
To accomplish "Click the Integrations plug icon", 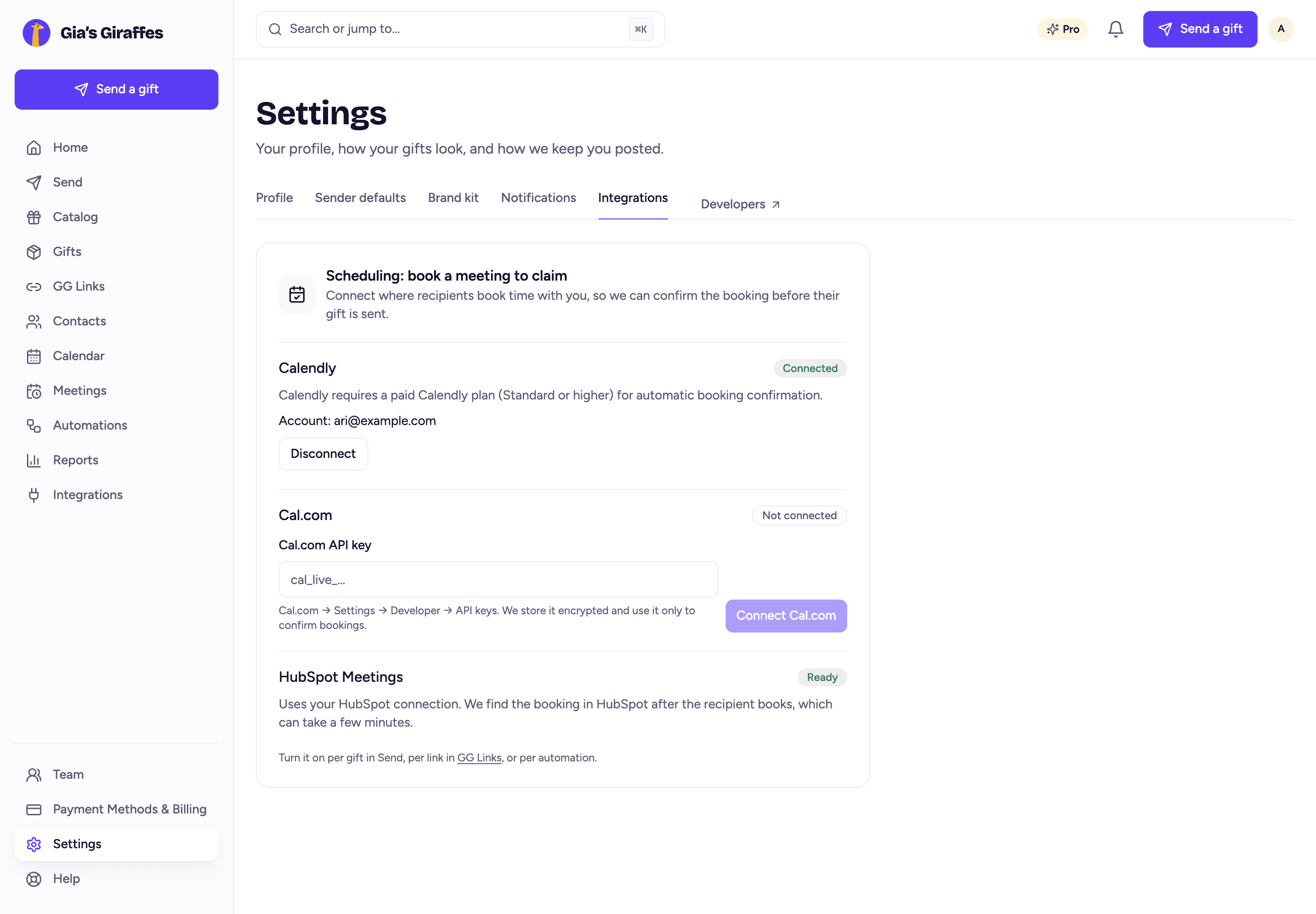I will click(x=34, y=495).
